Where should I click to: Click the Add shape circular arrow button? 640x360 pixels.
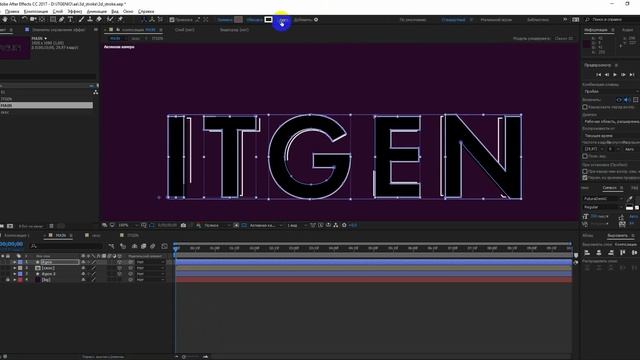coord(316,20)
